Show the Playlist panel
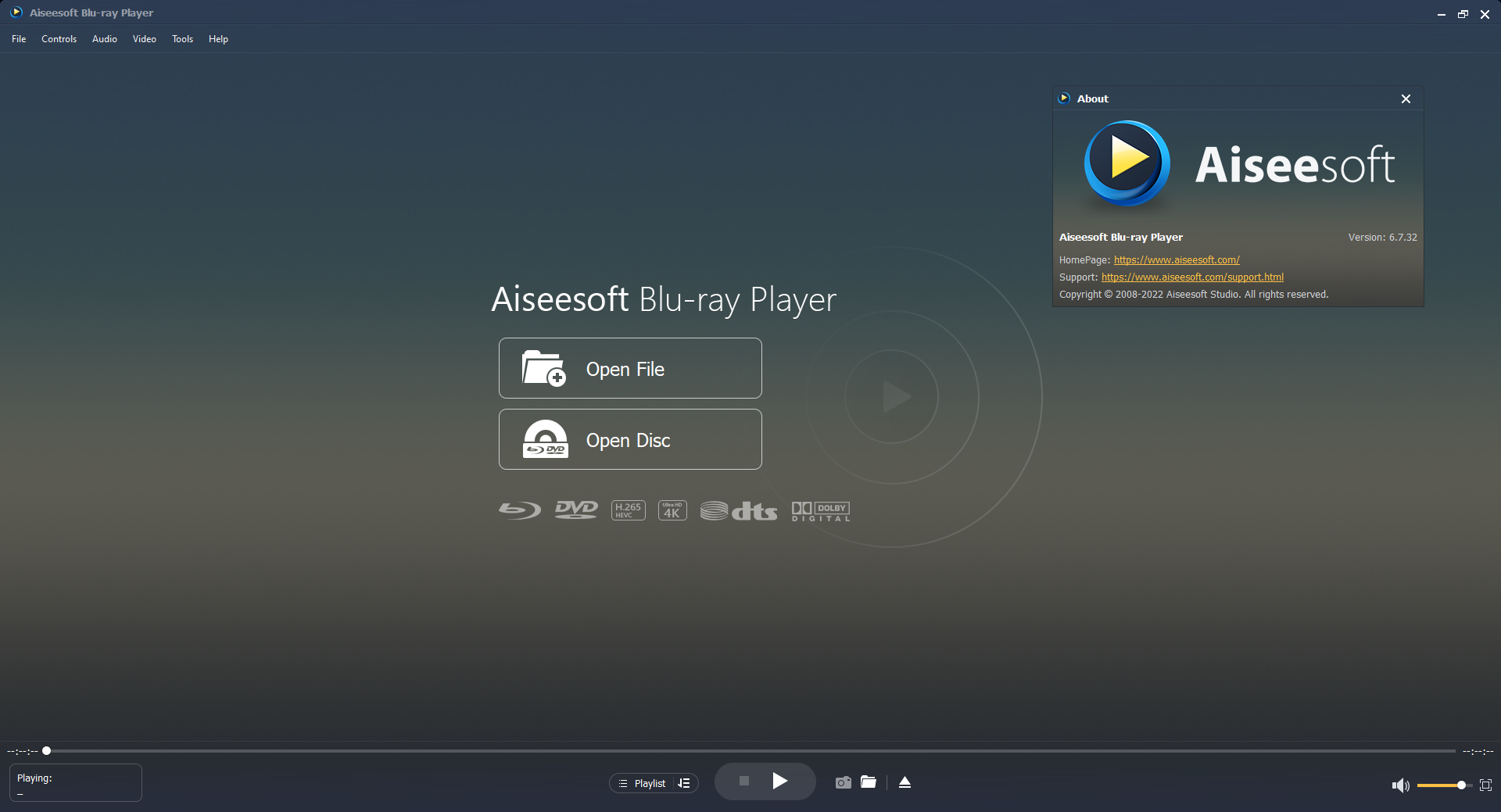 [642, 783]
